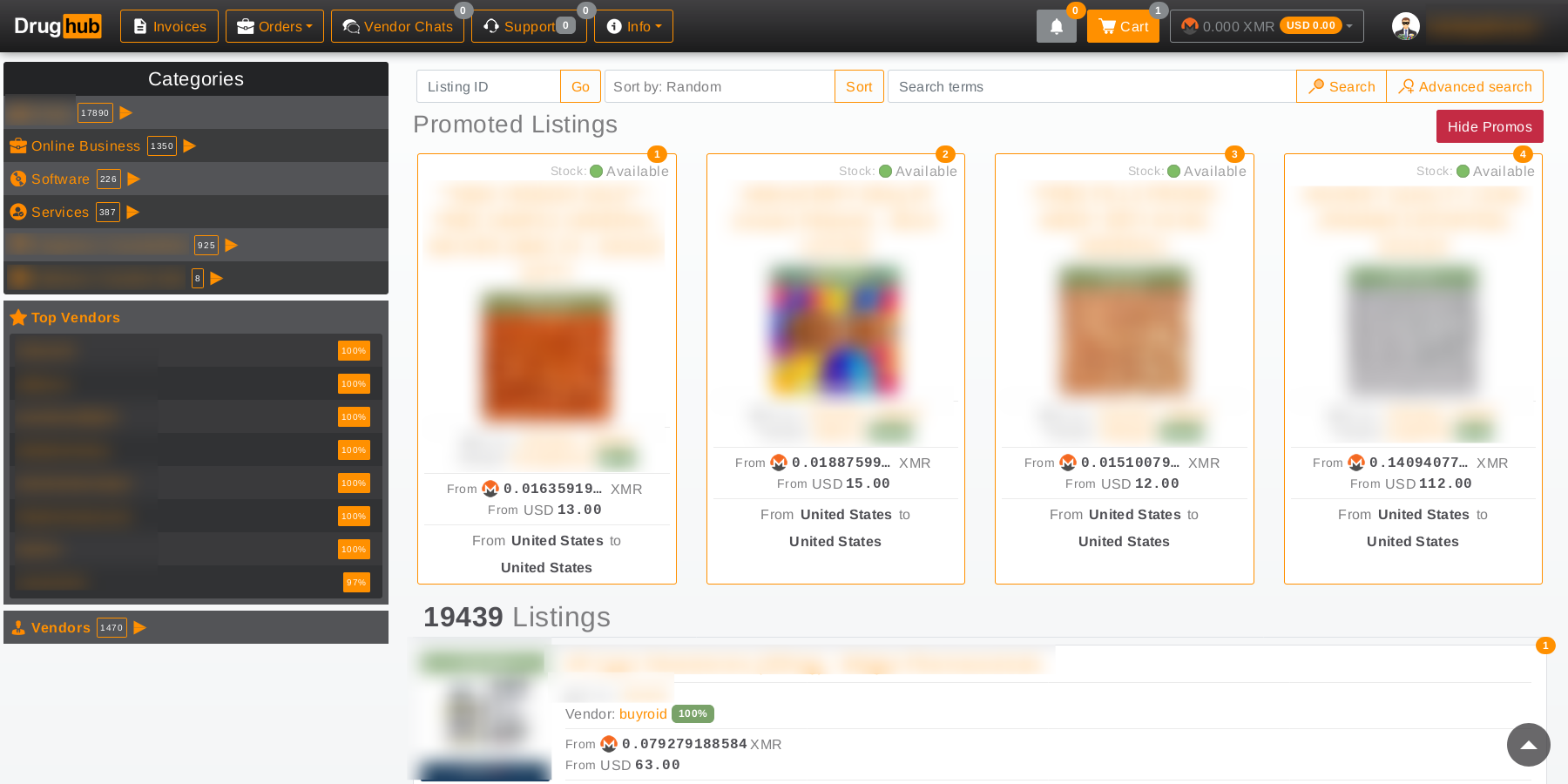Click the Advanced search button
Screen dimensions: 1568x784
coord(1464,87)
